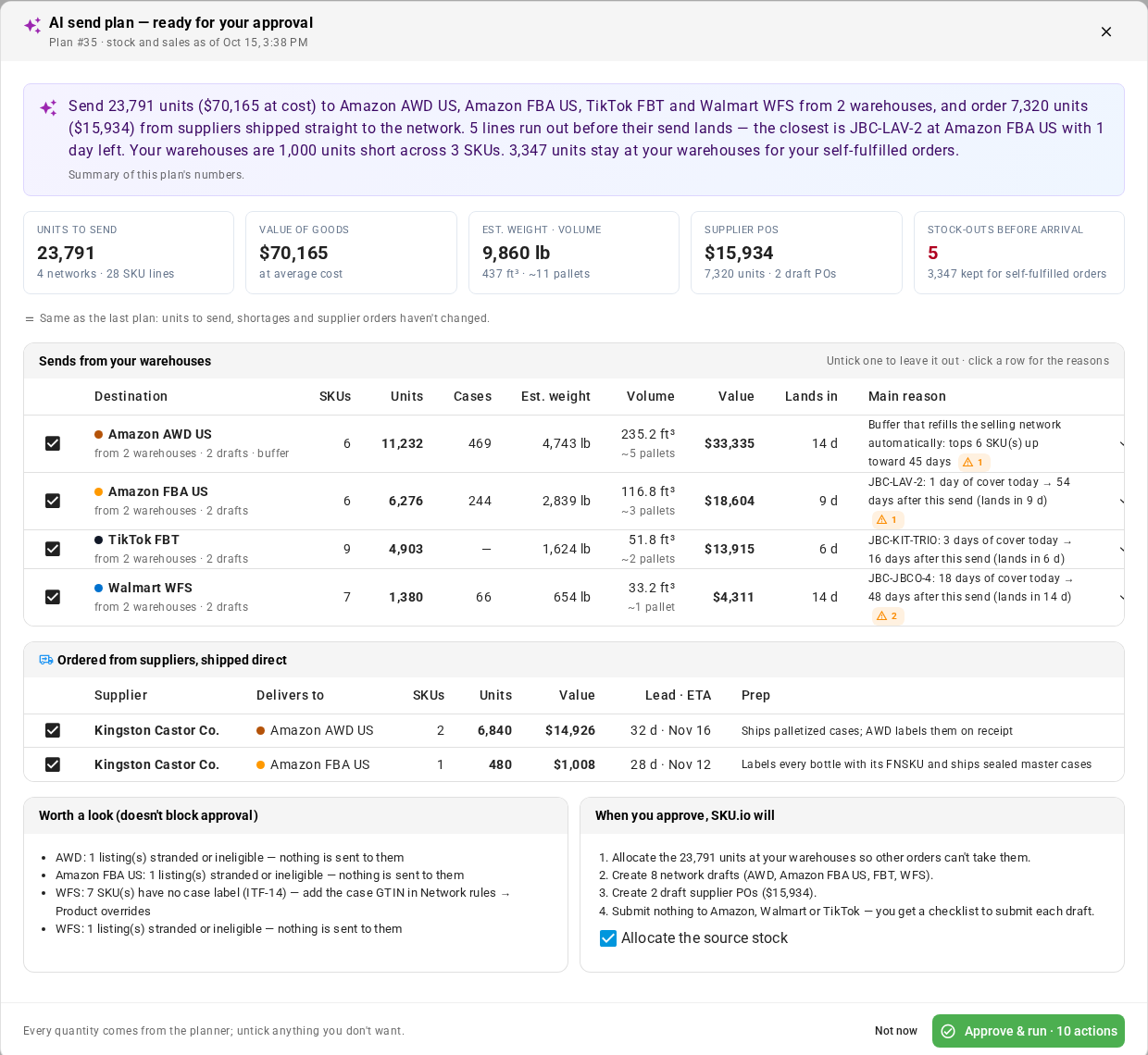Open the 'Value of goods' summary card

tap(351, 253)
